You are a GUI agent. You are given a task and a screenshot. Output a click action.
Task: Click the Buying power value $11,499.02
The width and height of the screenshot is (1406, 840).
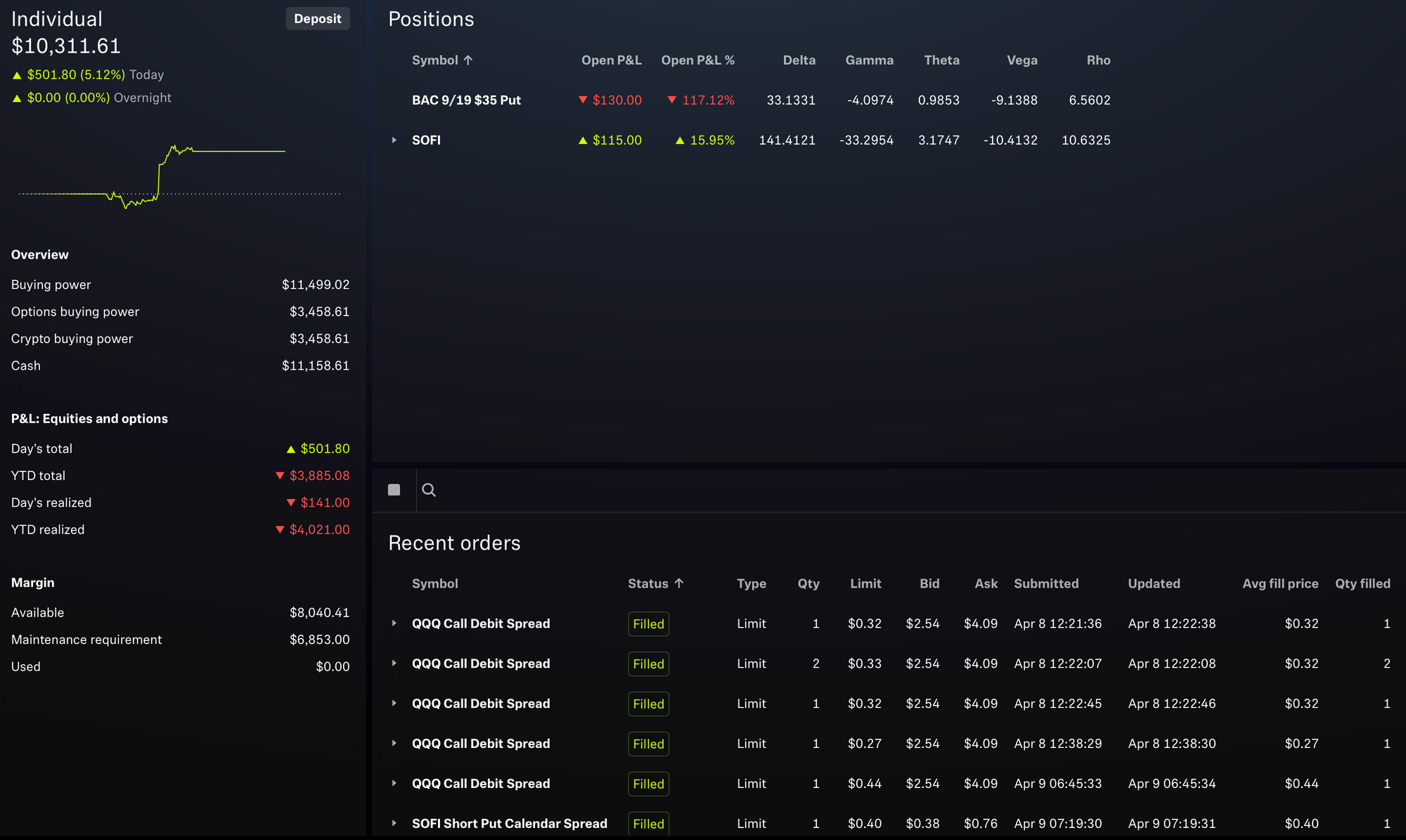click(315, 285)
